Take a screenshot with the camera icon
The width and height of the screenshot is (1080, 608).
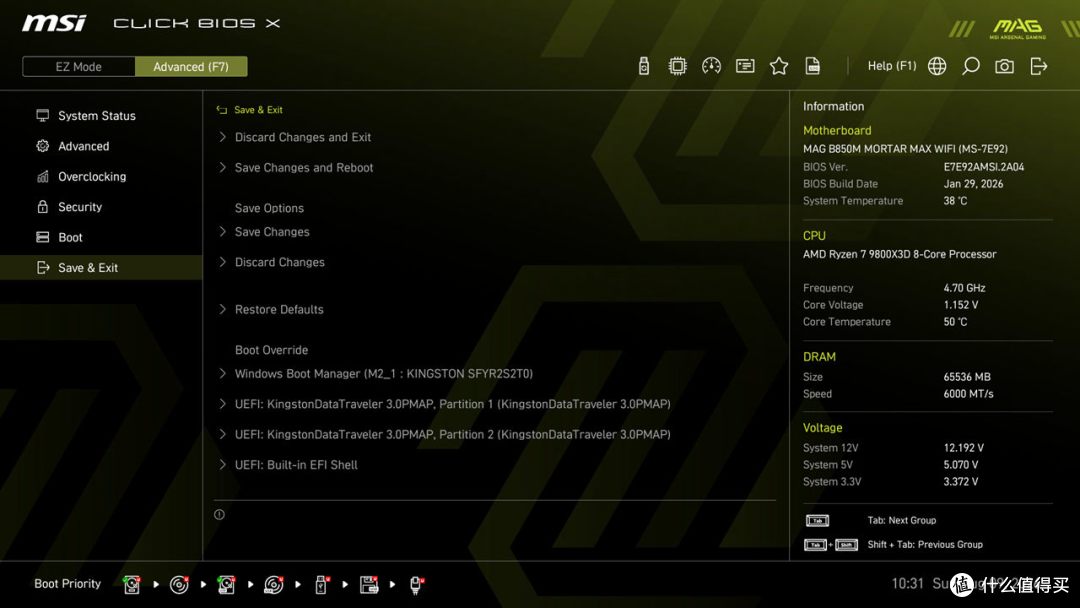tap(1004, 66)
